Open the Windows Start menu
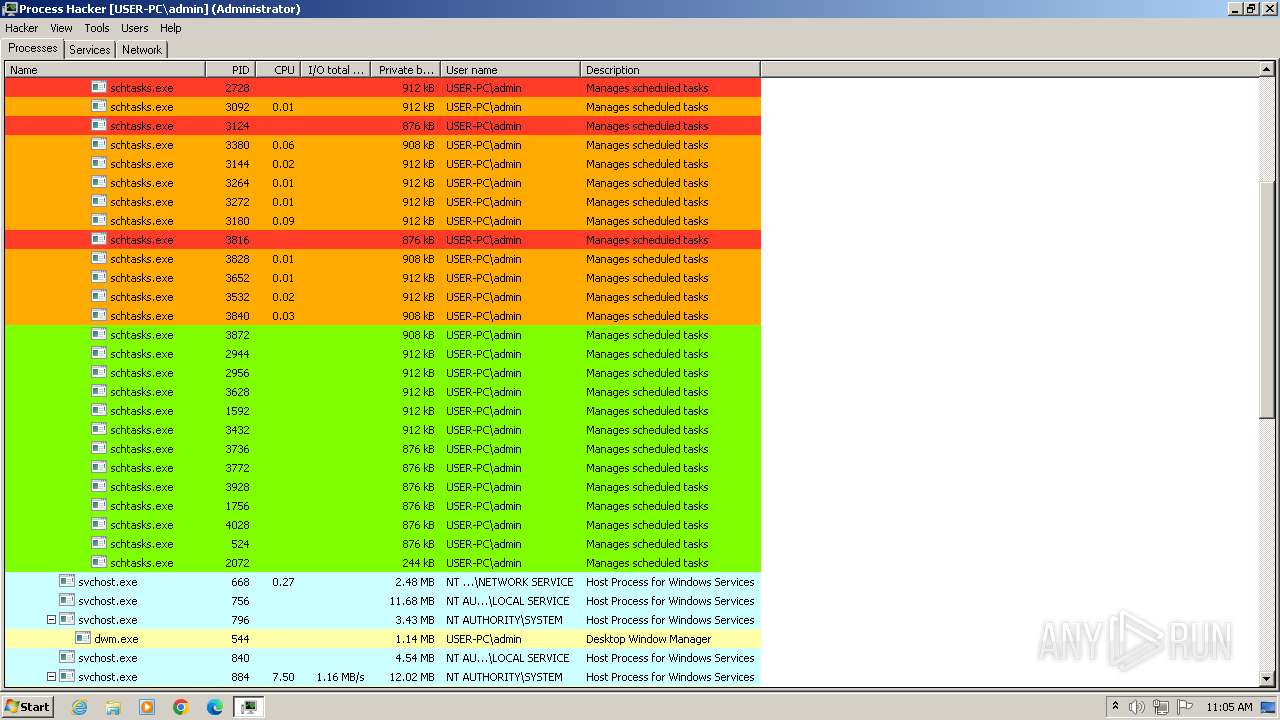1280x720 pixels. pyautogui.click(x=28, y=707)
